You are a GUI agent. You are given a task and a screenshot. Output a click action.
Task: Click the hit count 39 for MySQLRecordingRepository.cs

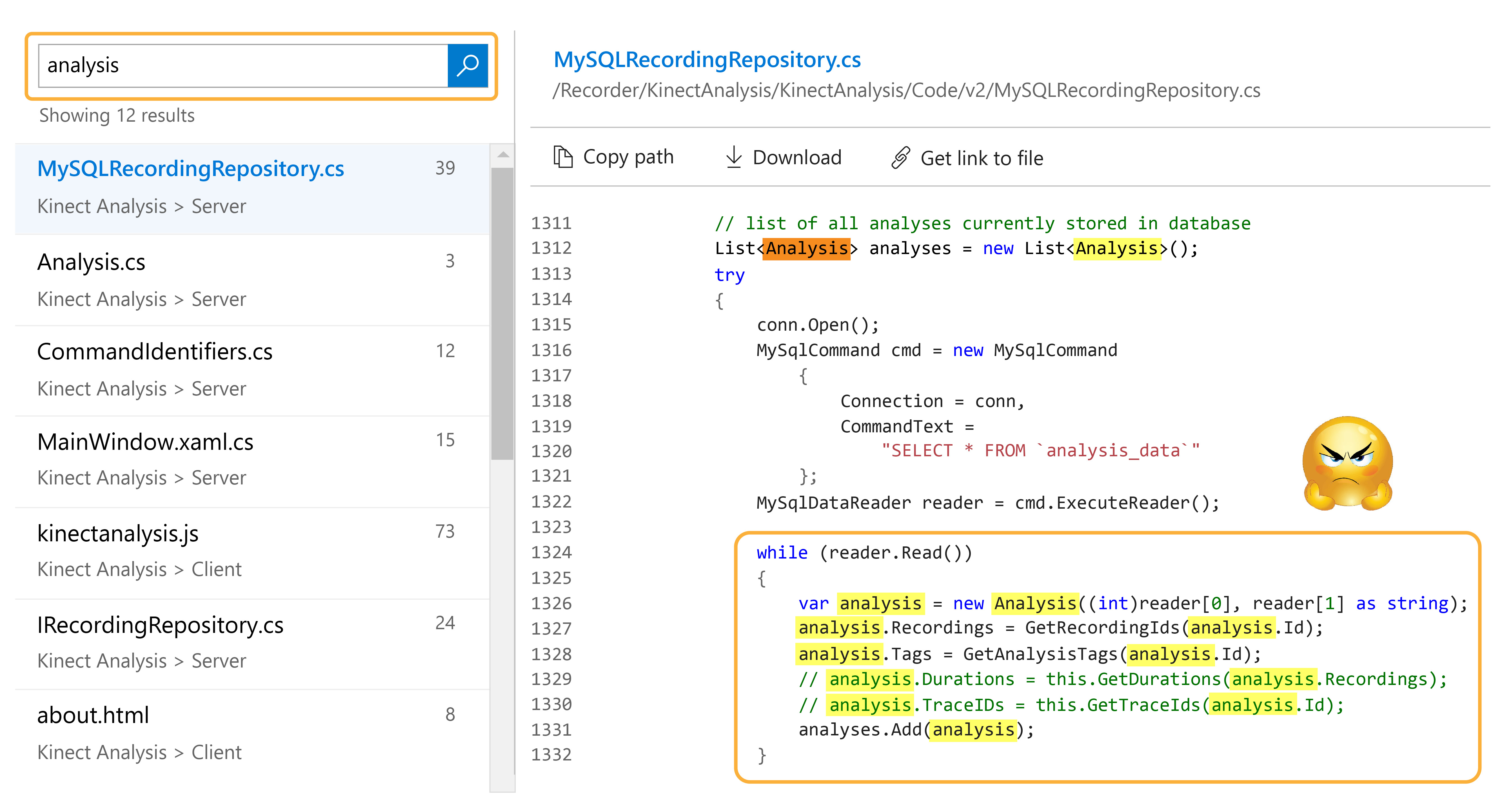[445, 168]
